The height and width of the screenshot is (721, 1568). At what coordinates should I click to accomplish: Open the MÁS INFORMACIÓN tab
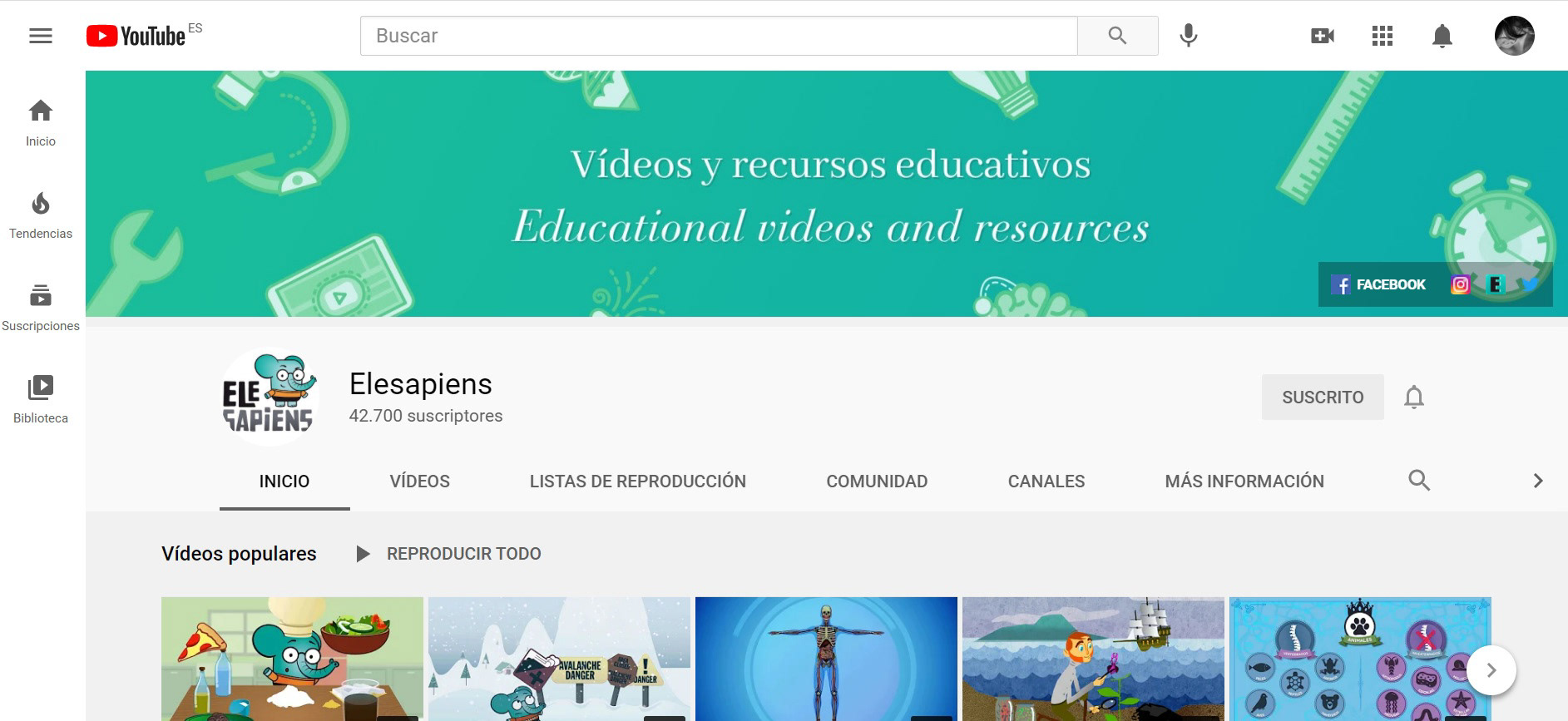(x=1244, y=481)
